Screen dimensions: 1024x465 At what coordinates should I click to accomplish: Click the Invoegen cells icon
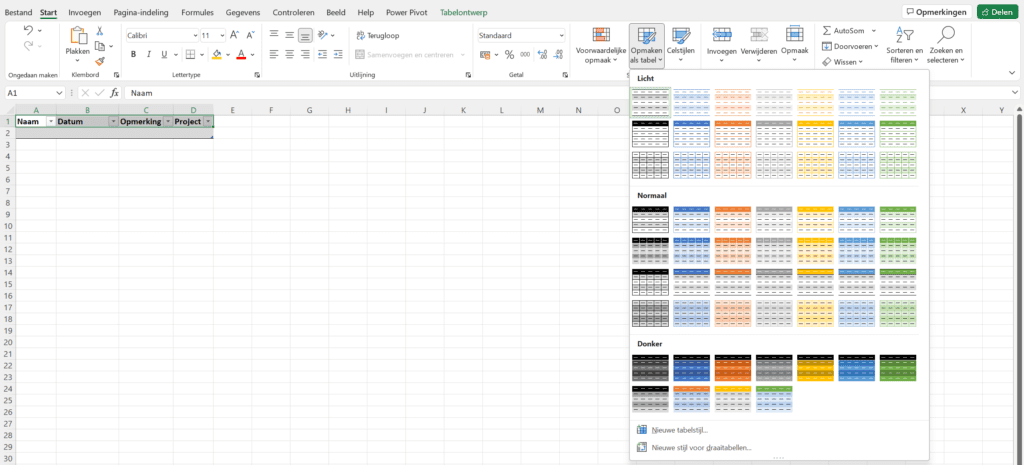pyautogui.click(x=722, y=35)
